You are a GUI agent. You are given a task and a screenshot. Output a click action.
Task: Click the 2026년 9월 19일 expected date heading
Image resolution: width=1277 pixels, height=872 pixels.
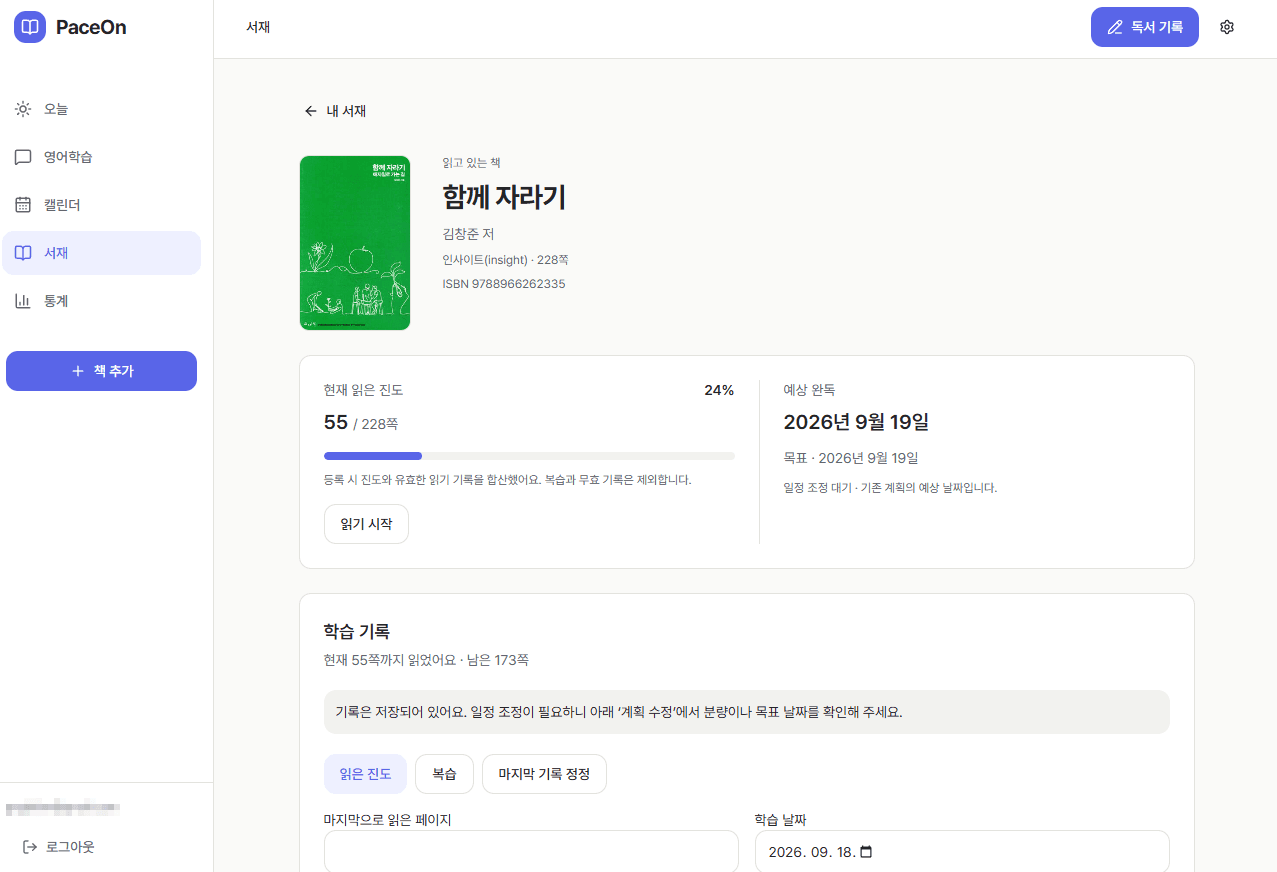coord(856,422)
